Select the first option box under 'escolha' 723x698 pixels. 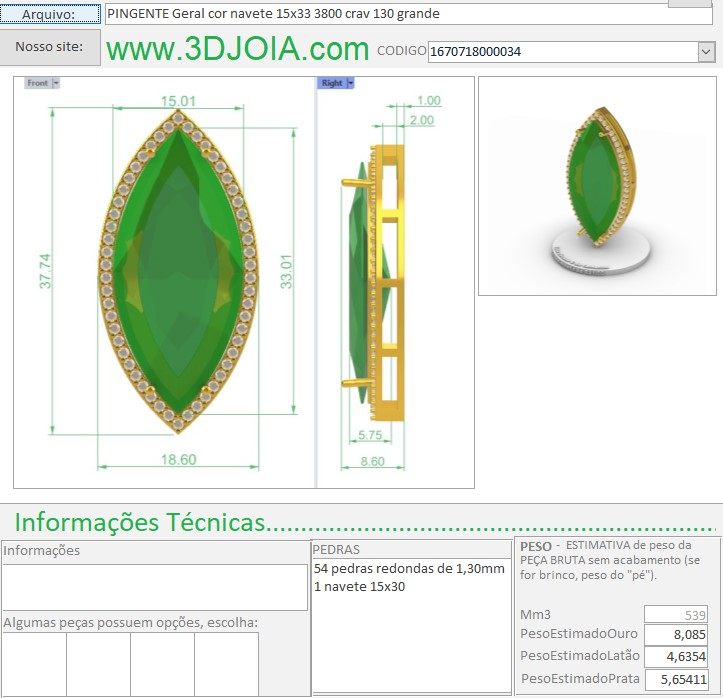click(34, 663)
